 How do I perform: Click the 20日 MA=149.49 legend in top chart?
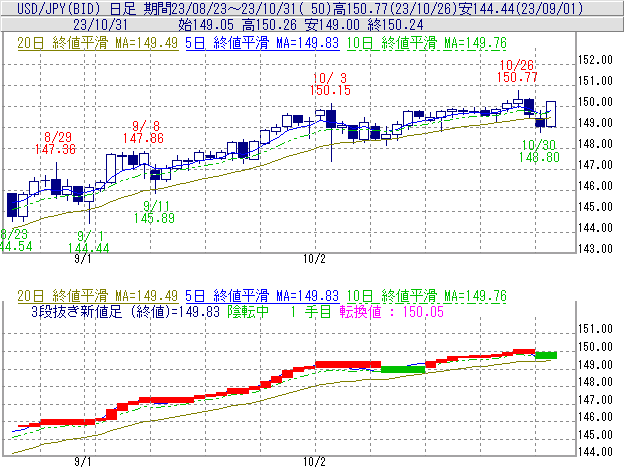(98, 43)
